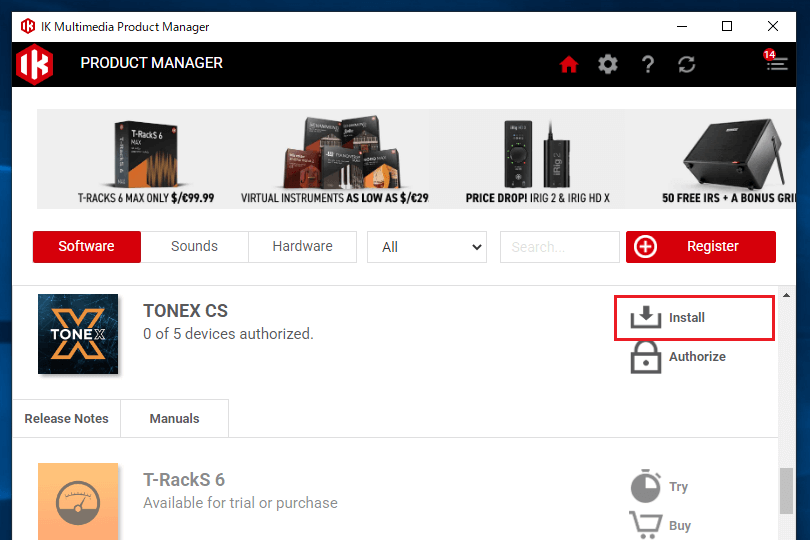810x540 pixels.
Task: Open settings with the gear icon
Action: point(608,65)
